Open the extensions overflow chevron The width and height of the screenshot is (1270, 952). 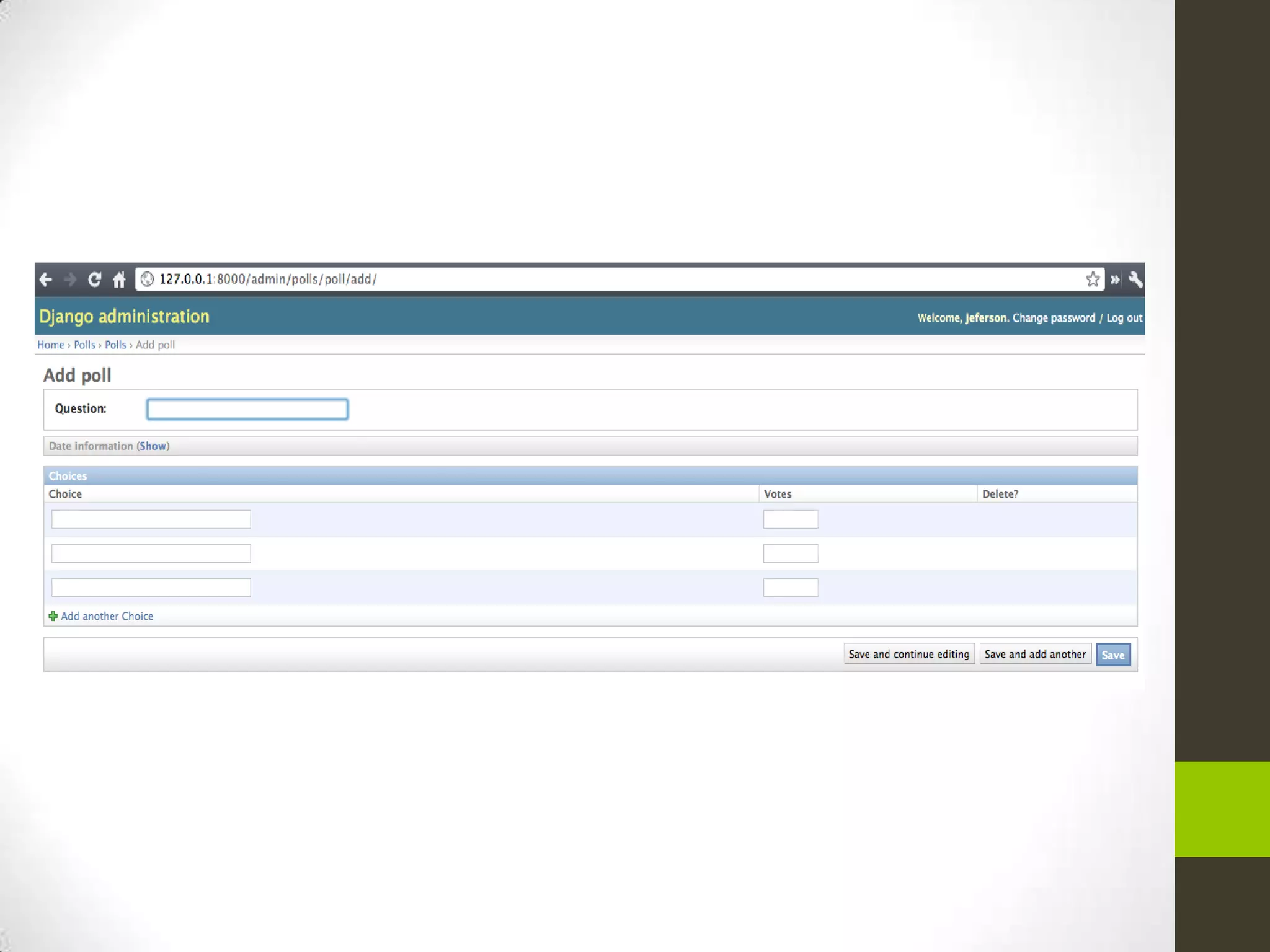coord(1115,280)
